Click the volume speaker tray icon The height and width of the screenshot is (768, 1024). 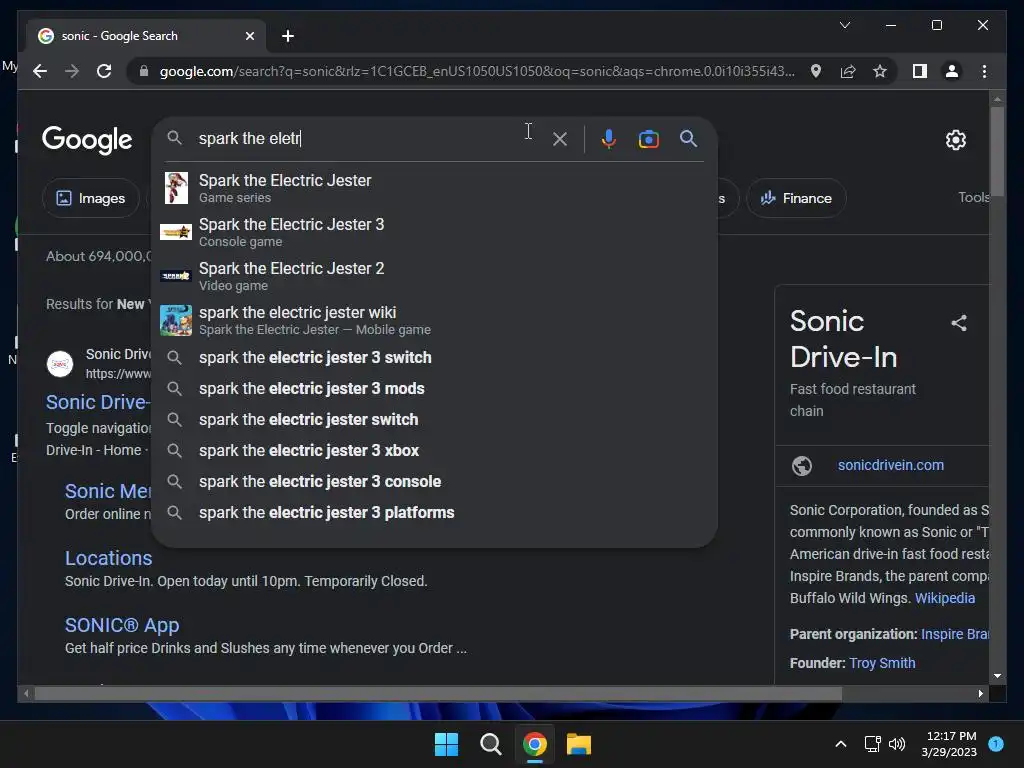897,744
